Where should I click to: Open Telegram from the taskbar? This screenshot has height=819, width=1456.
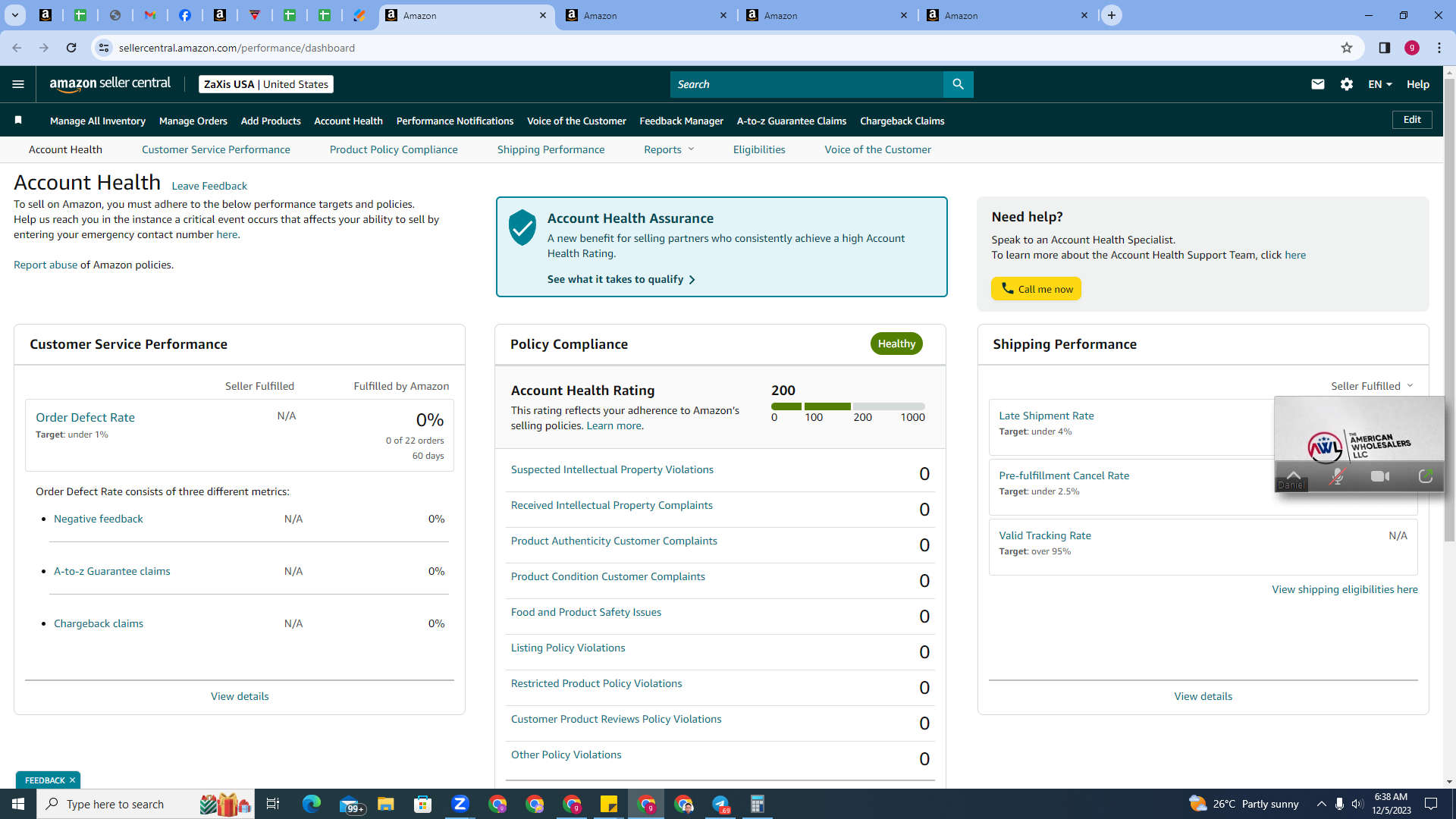(720, 804)
